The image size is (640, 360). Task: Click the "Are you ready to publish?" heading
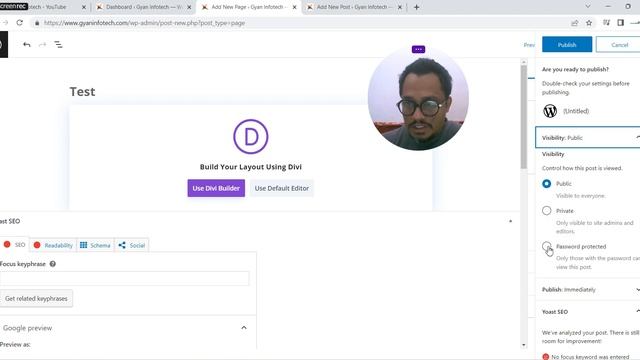[575, 69]
